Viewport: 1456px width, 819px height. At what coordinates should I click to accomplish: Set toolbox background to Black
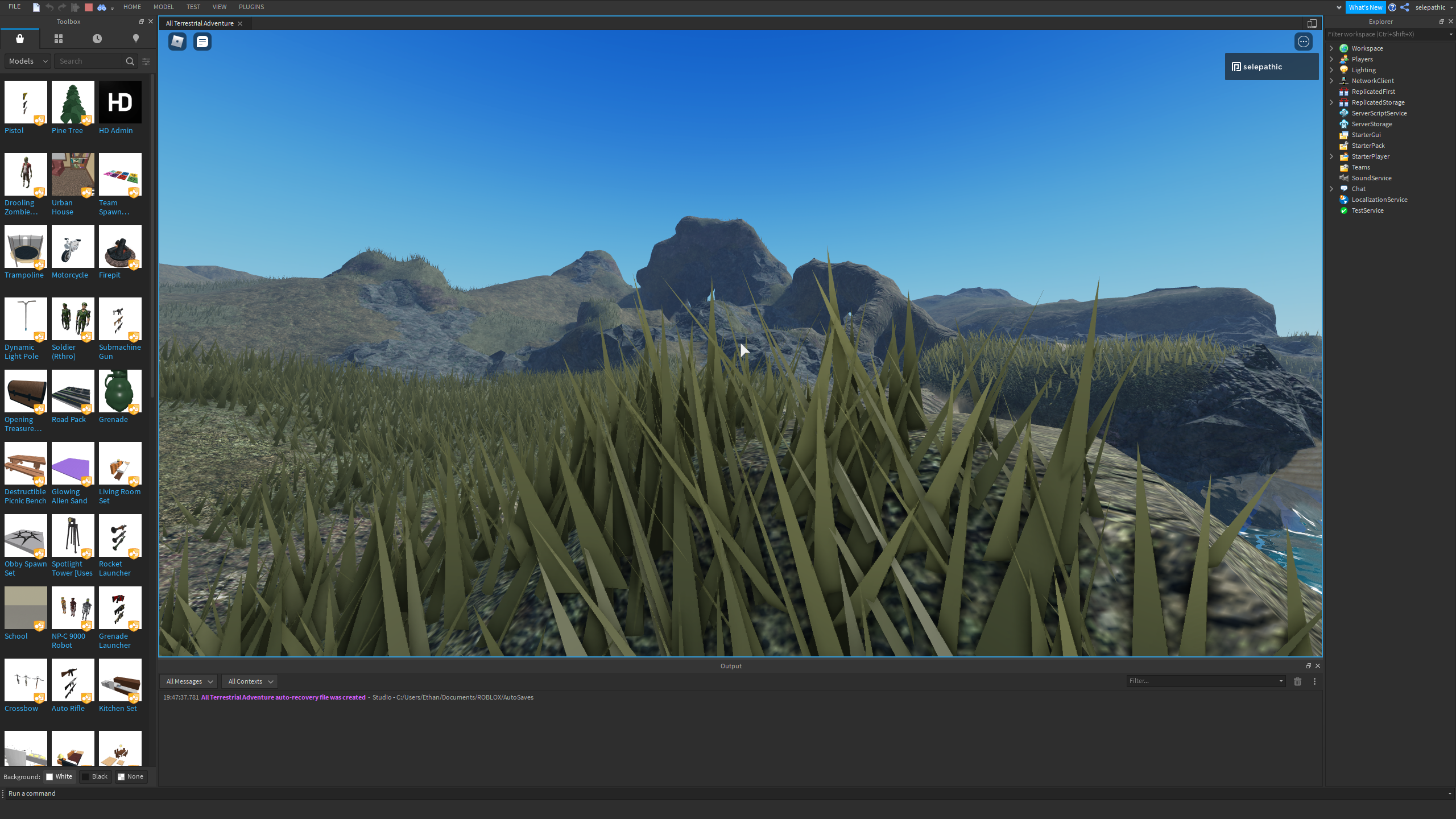tap(95, 776)
